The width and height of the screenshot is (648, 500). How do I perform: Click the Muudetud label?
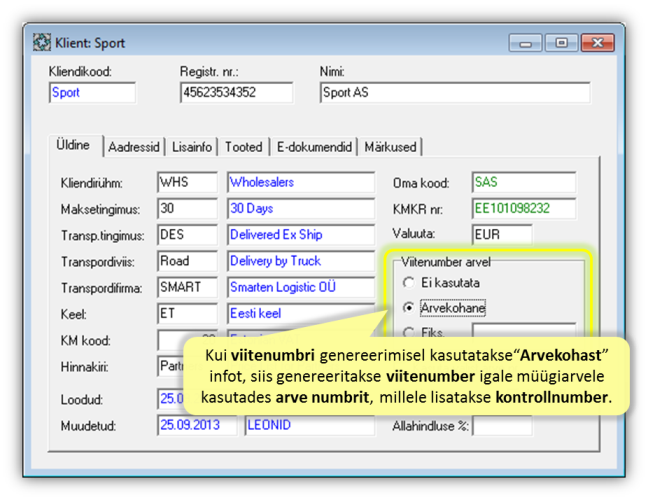88,426
